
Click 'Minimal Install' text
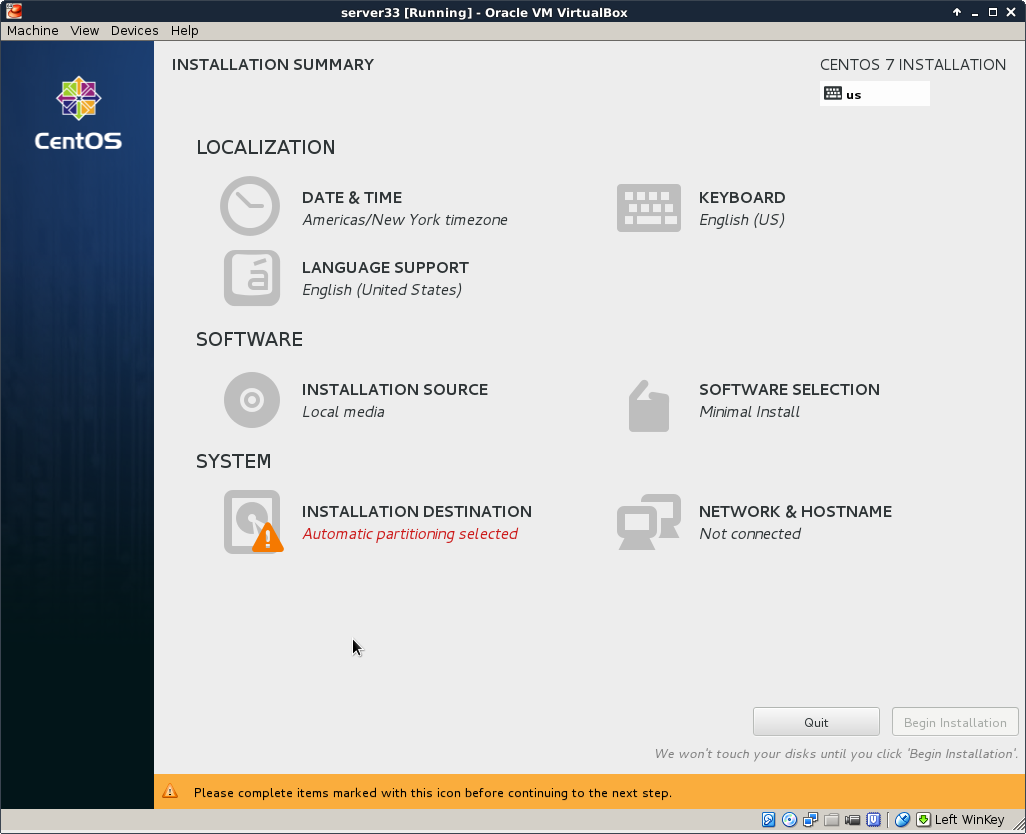pos(749,411)
